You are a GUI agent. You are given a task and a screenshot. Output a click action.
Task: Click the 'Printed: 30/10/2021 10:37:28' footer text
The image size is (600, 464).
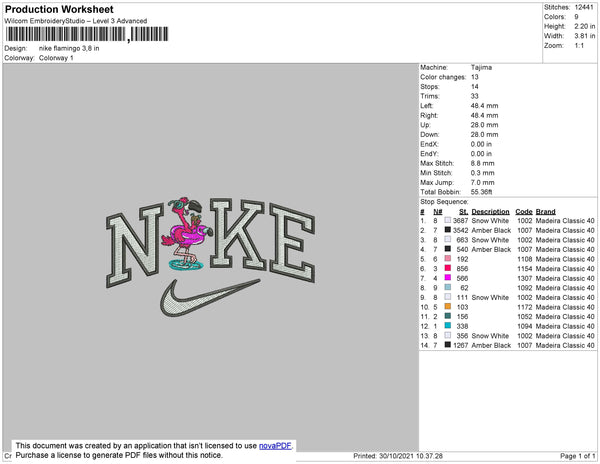[398, 456]
